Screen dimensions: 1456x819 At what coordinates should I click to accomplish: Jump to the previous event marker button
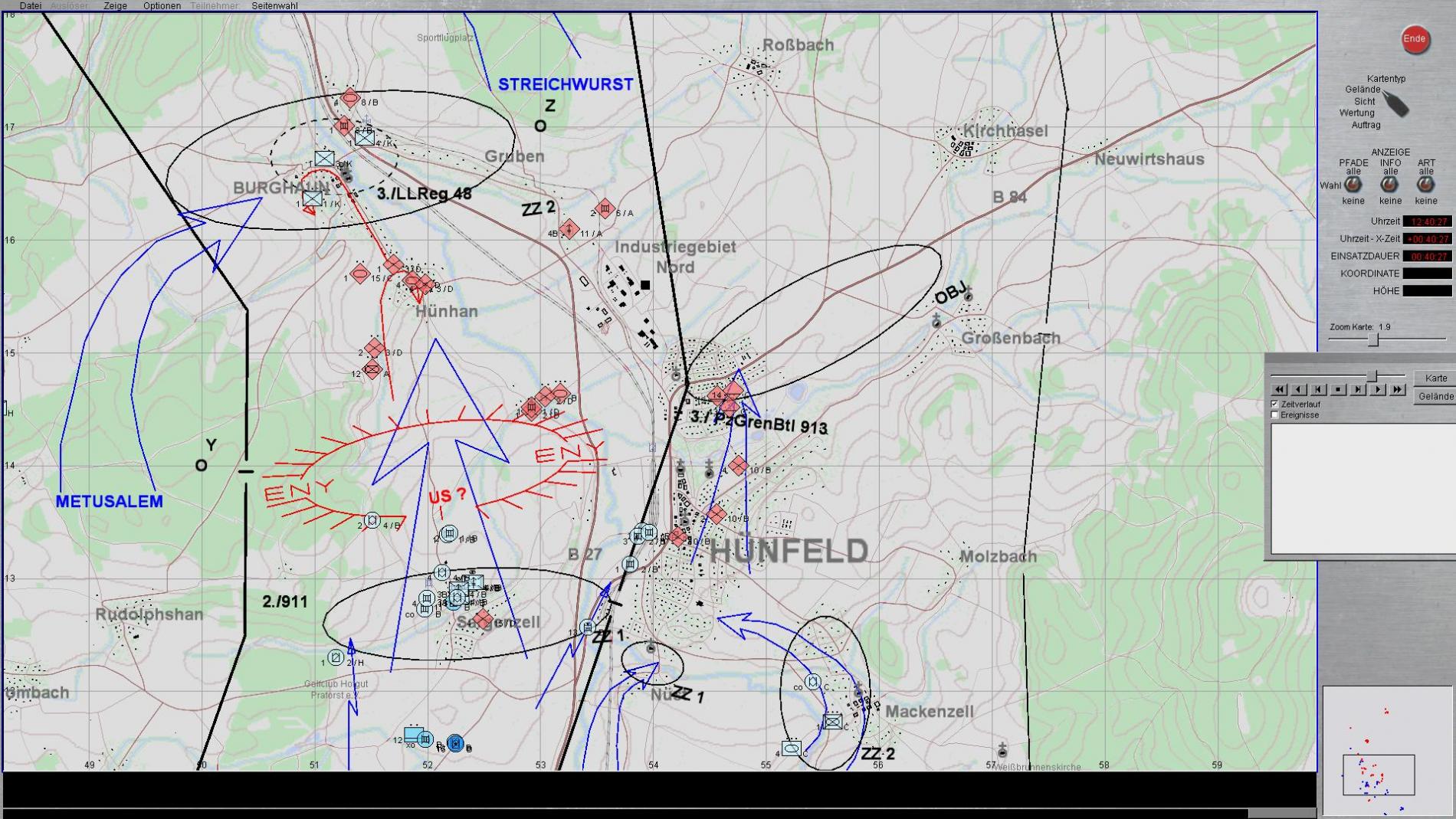click(1319, 390)
